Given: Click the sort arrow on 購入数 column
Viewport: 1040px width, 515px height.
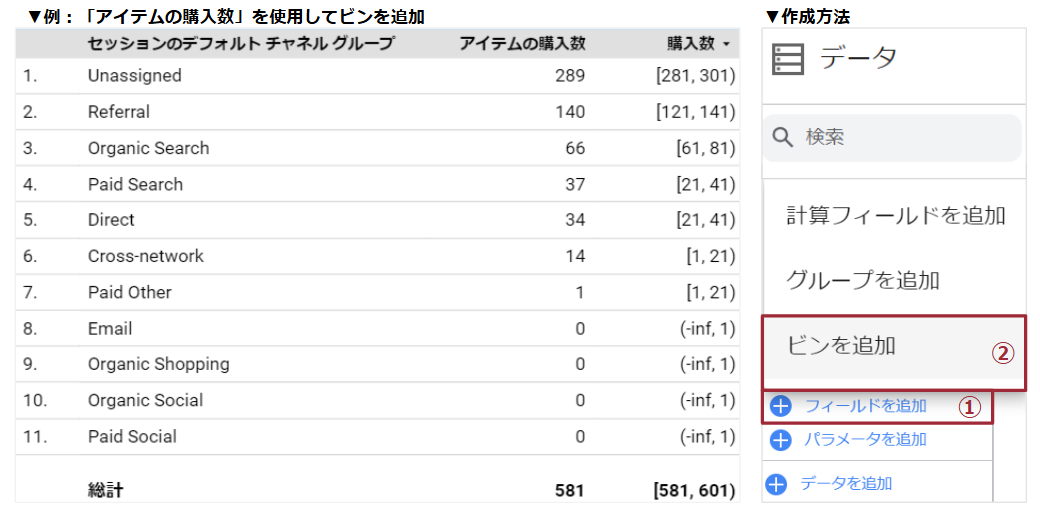Looking at the screenshot, I should click(x=726, y=45).
